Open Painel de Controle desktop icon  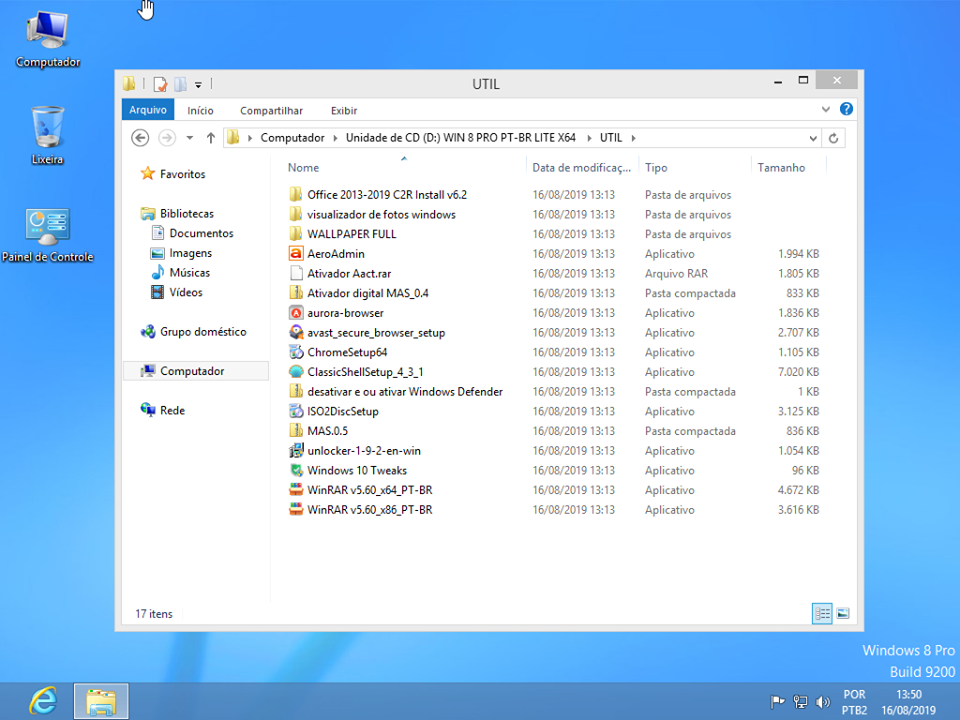48,236
